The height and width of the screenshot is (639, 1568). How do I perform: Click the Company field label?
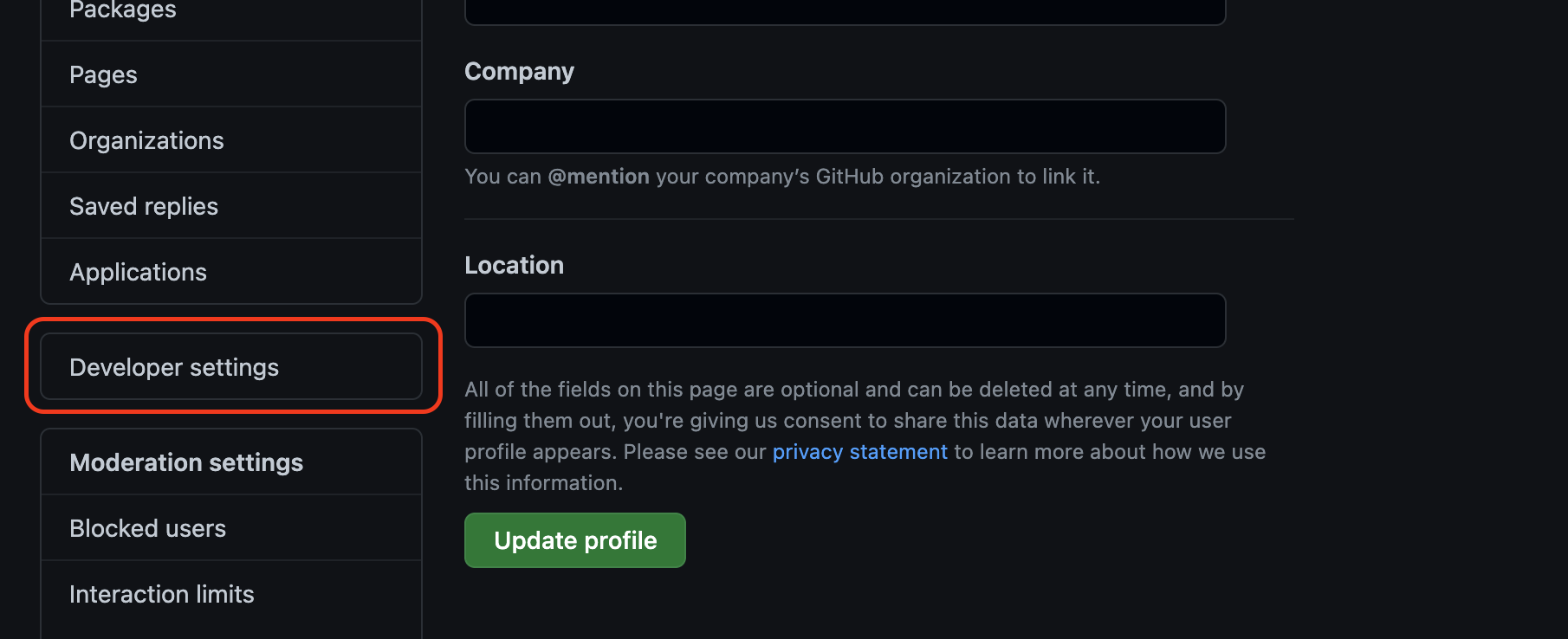pyautogui.click(x=519, y=72)
